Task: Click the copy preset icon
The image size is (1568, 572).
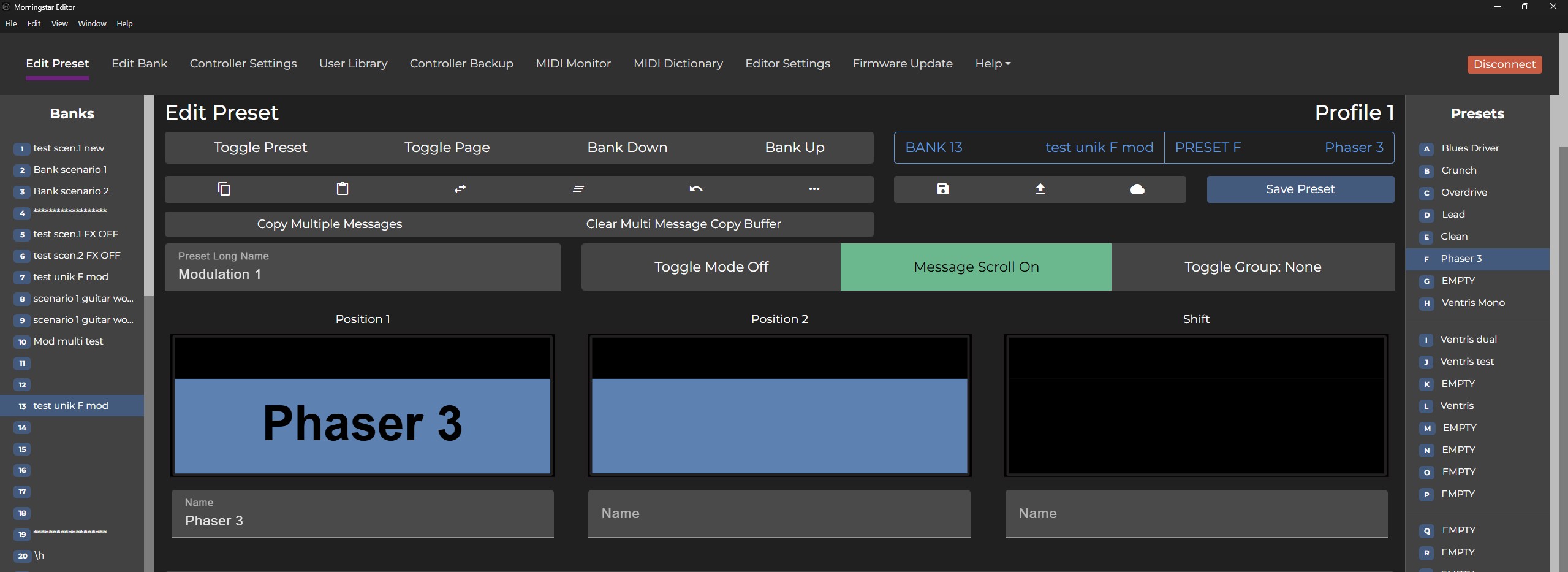Action: tap(224, 189)
